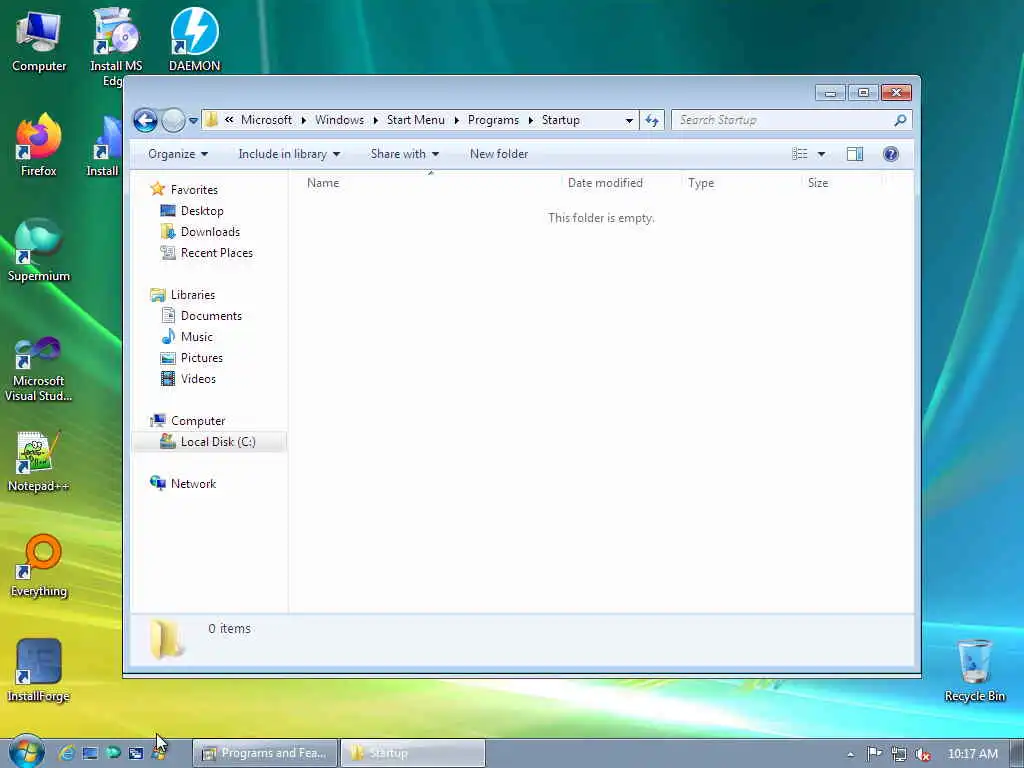Open the Action Center flag icon

tap(874, 754)
